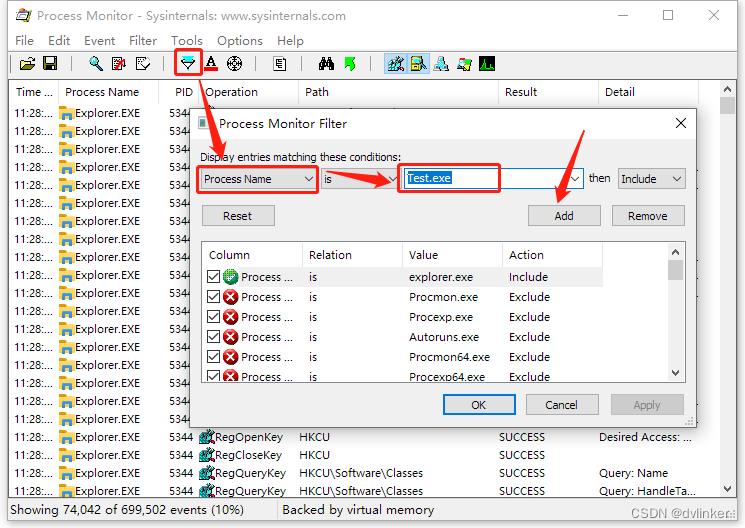Click the Detail column header
Viewport: 745px width, 528px height.
(649, 92)
